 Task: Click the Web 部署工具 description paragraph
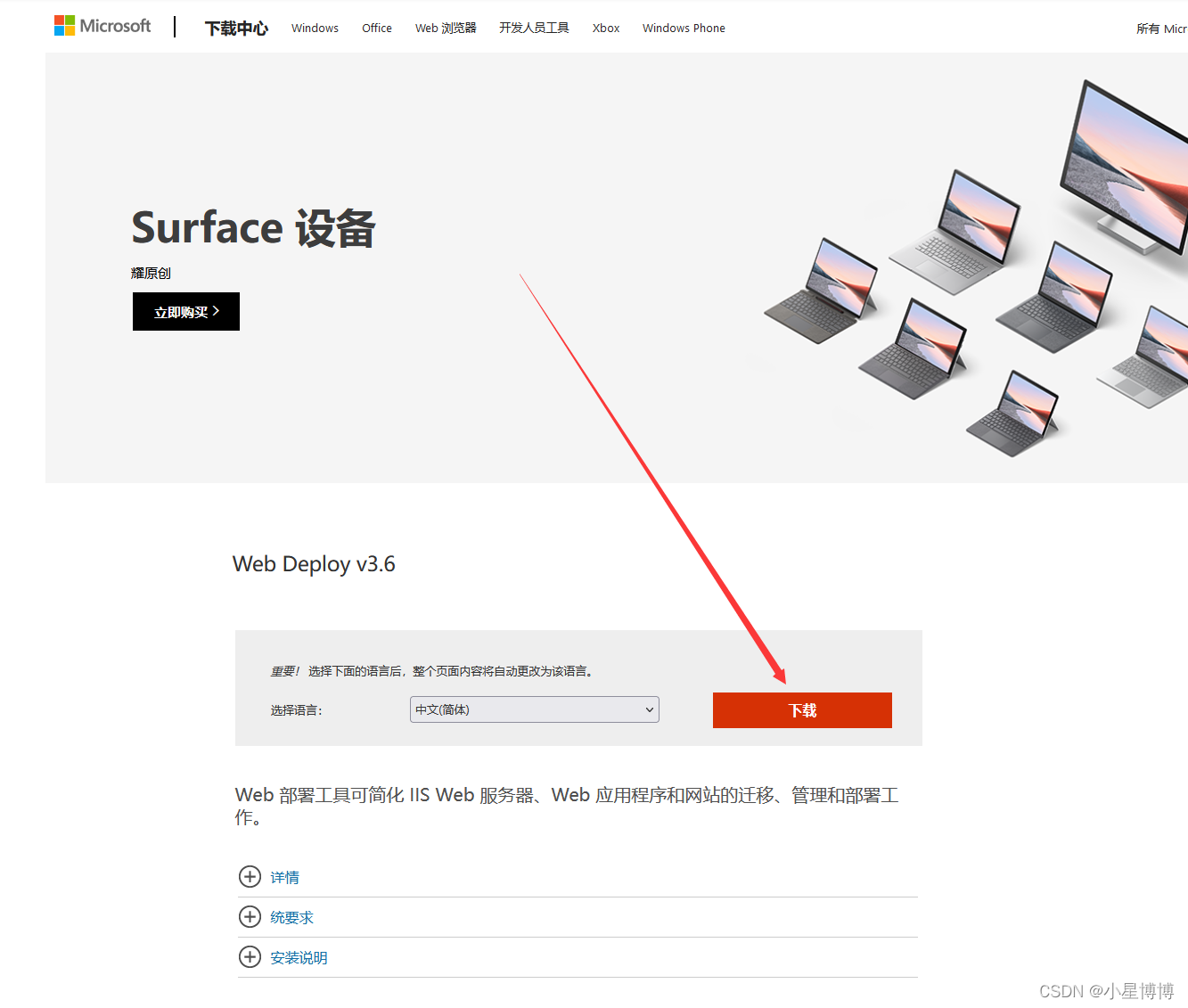click(567, 806)
